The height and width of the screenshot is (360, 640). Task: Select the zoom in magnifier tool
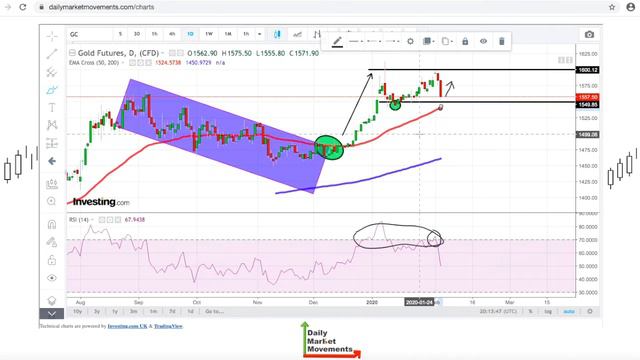[x=52, y=201]
